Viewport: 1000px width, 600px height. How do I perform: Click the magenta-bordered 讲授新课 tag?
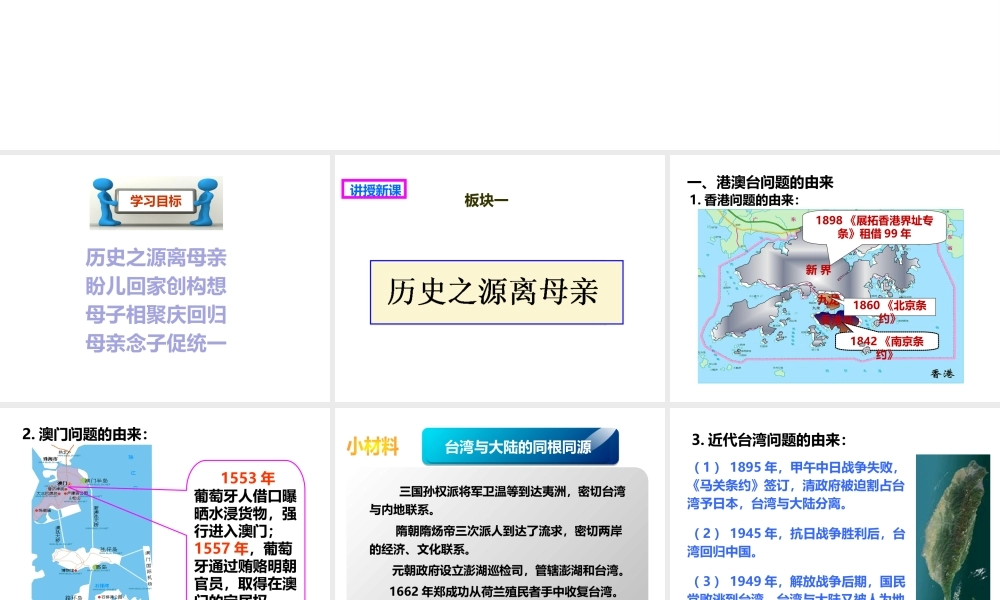pyautogui.click(x=374, y=190)
